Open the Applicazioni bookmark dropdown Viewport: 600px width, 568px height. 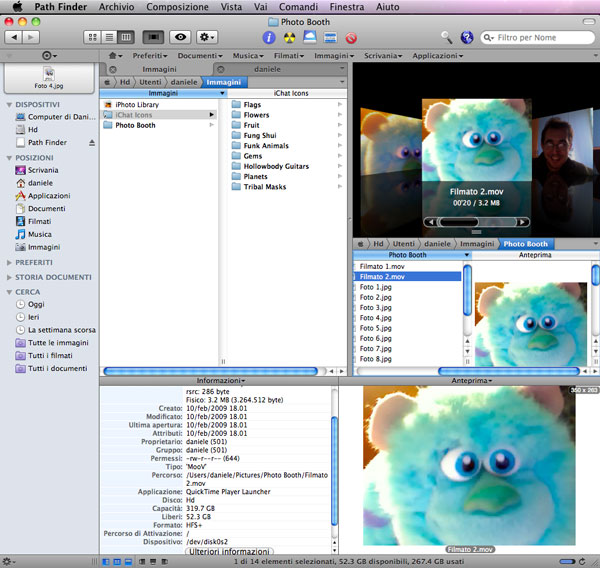[438, 56]
